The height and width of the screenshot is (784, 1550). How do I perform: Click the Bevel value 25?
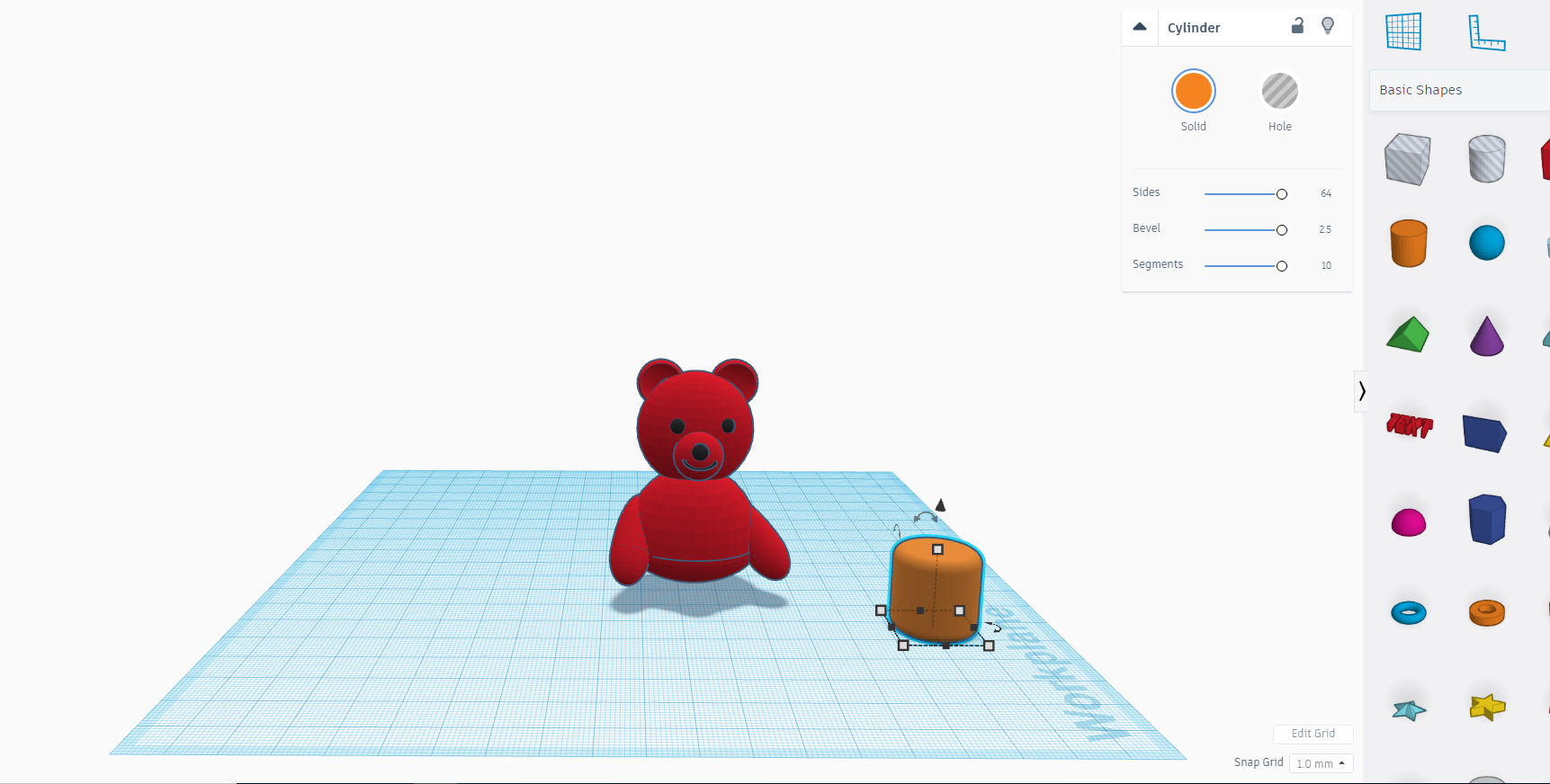click(x=1325, y=230)
